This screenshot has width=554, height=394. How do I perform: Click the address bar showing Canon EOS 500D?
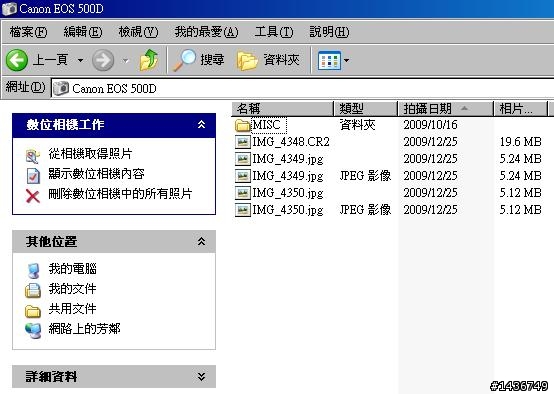[302, 88]
